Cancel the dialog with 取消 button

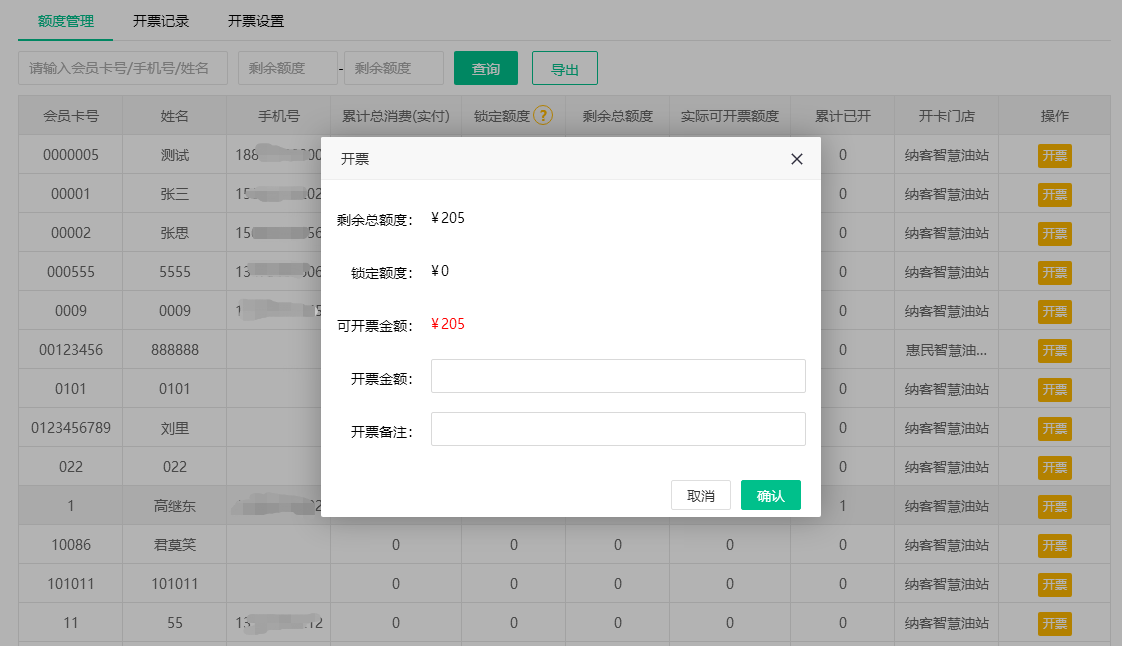click(x=700, y=494)
